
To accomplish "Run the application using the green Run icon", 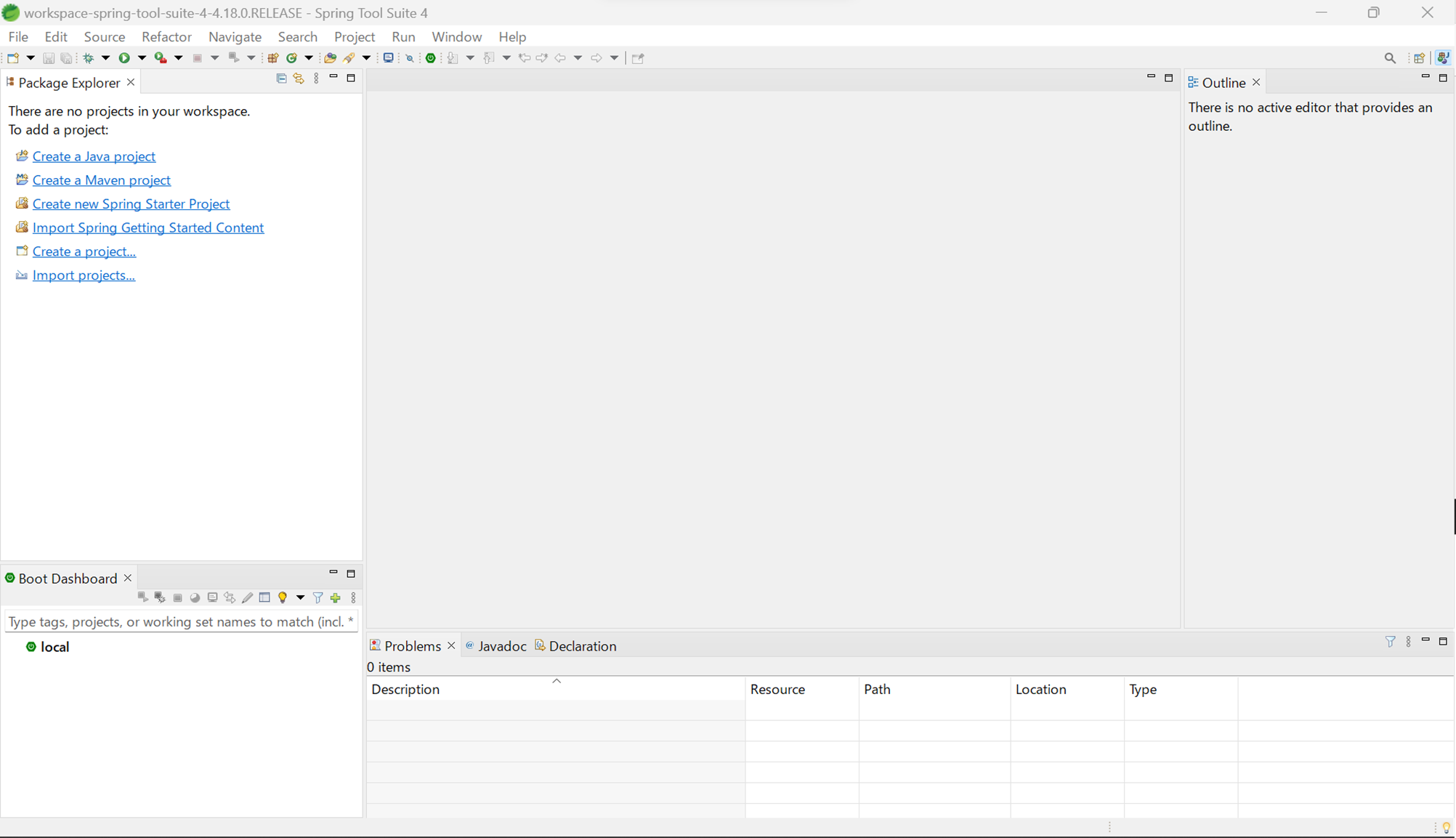I will [x=124, y=58].
